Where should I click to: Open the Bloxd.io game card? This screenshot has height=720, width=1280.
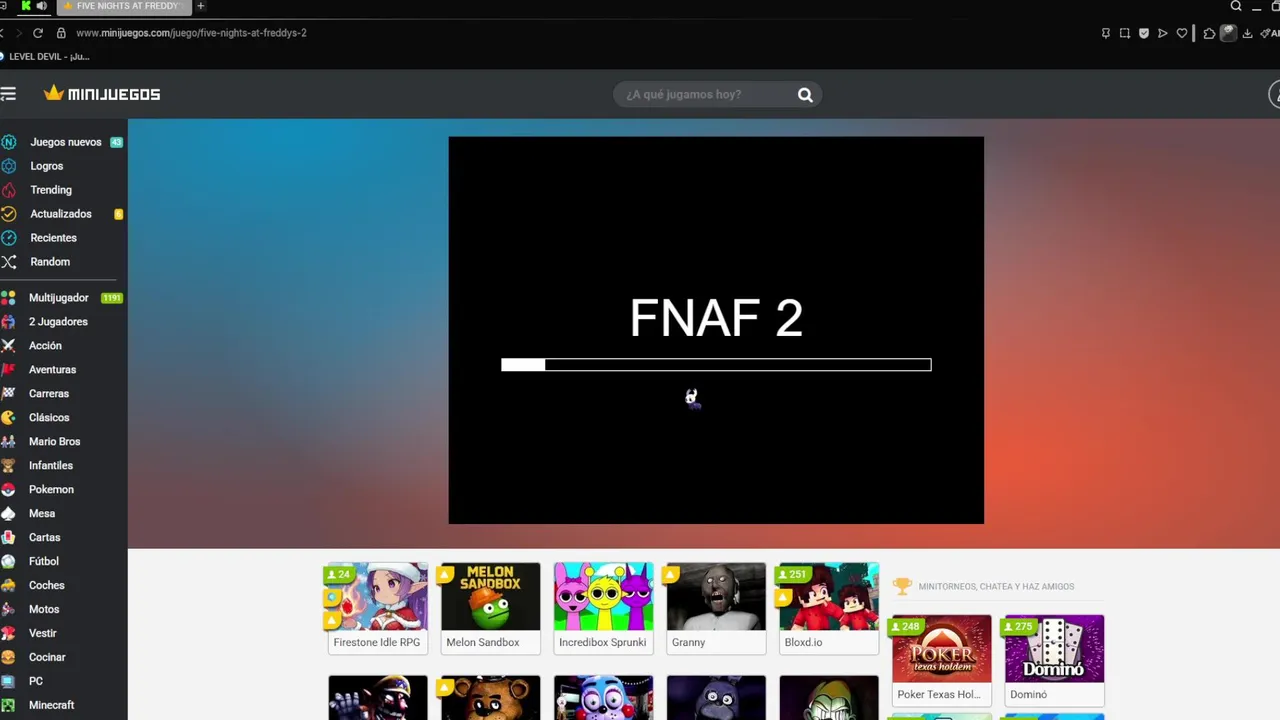(x=829, y=608)
